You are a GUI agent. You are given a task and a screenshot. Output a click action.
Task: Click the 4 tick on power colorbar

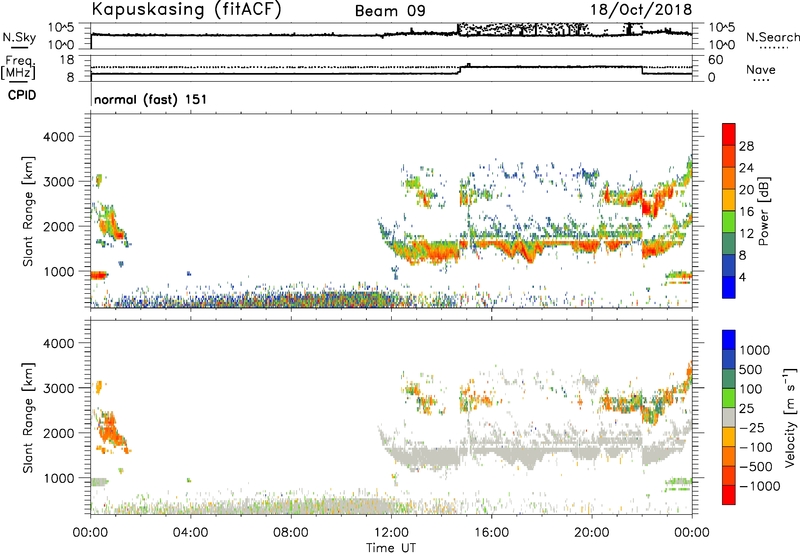pos(743,277)
